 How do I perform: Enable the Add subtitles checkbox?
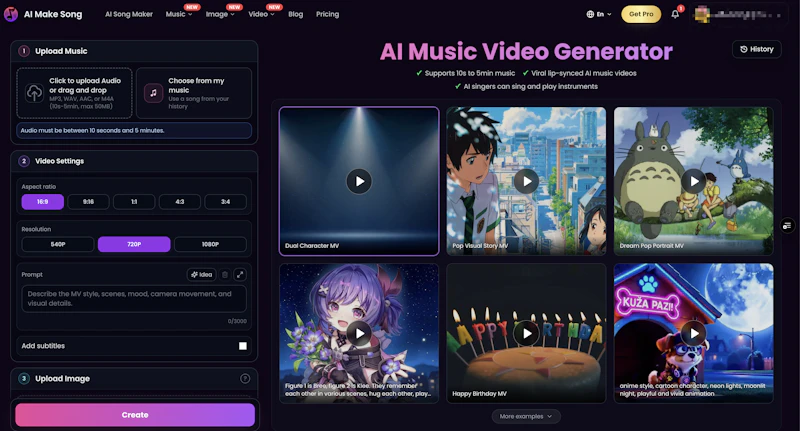[x=243, y=346]
